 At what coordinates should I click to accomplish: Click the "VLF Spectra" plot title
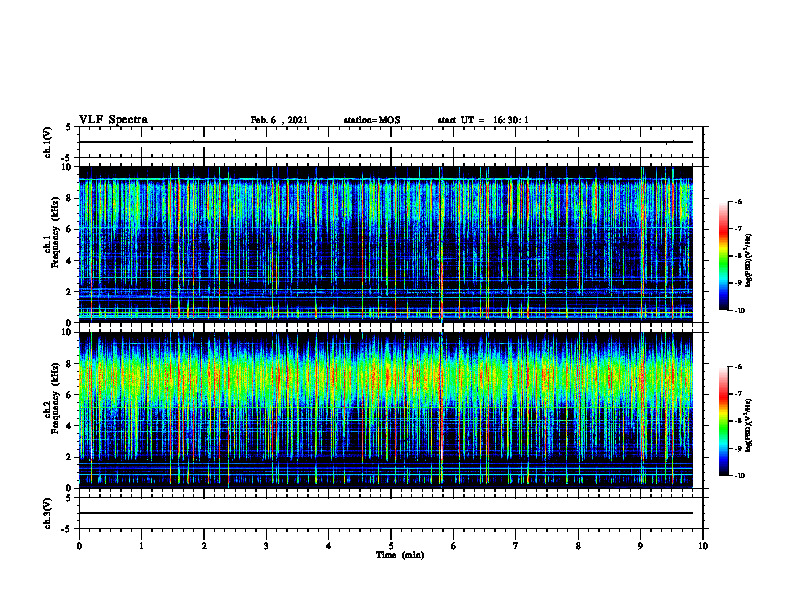[x=113, y=120]
